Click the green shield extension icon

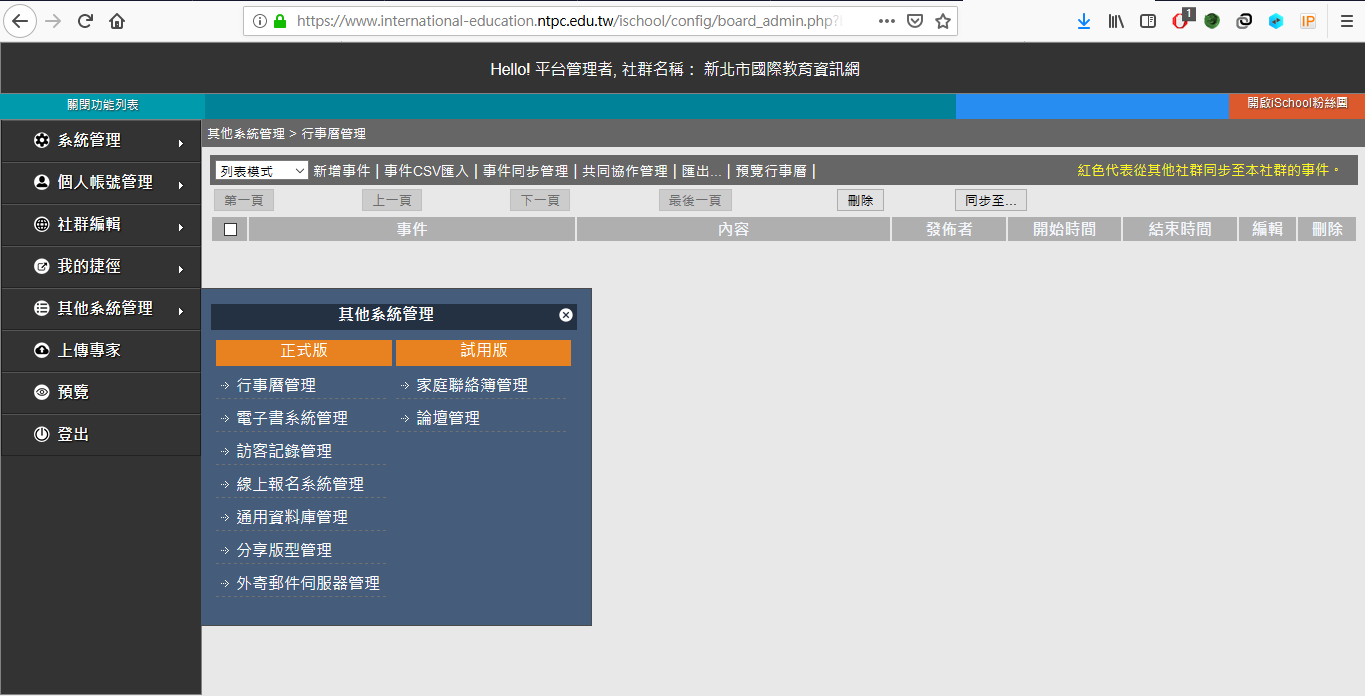tap(1212, 21)
